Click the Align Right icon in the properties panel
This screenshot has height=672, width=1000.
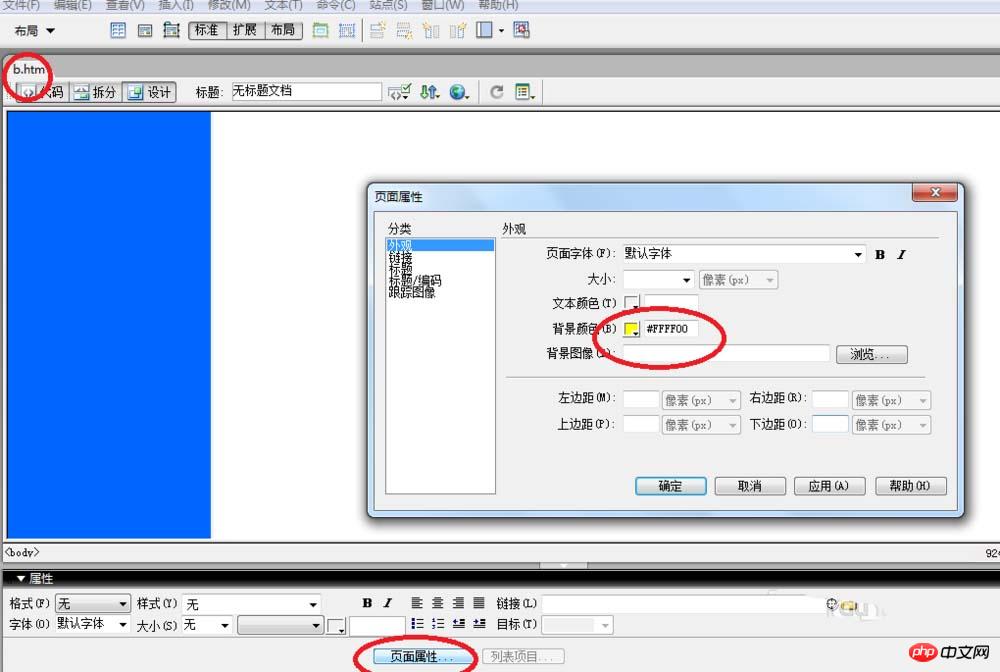459,603
